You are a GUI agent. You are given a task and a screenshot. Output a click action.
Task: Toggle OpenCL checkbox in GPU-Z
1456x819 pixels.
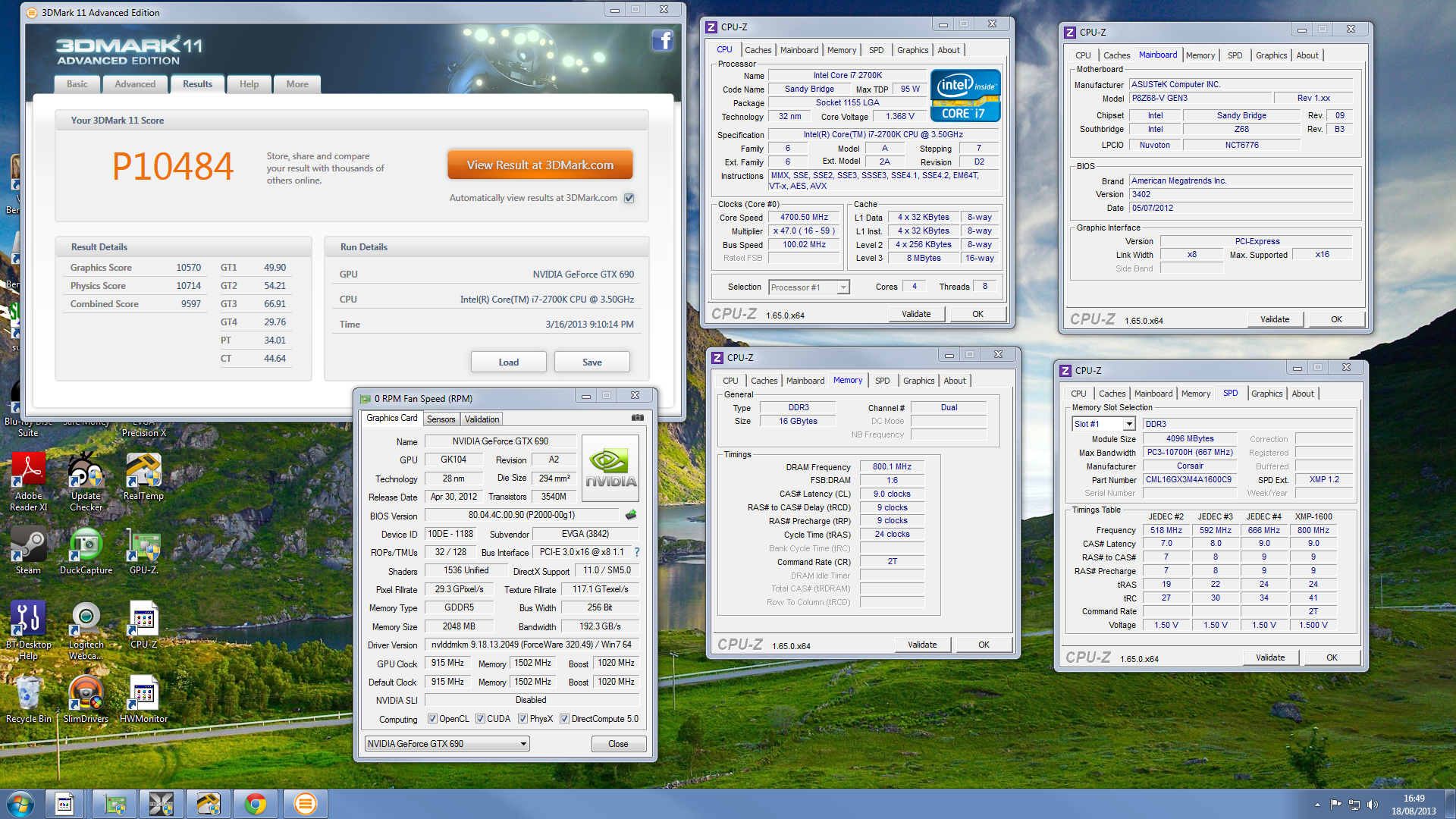[432, 719]
